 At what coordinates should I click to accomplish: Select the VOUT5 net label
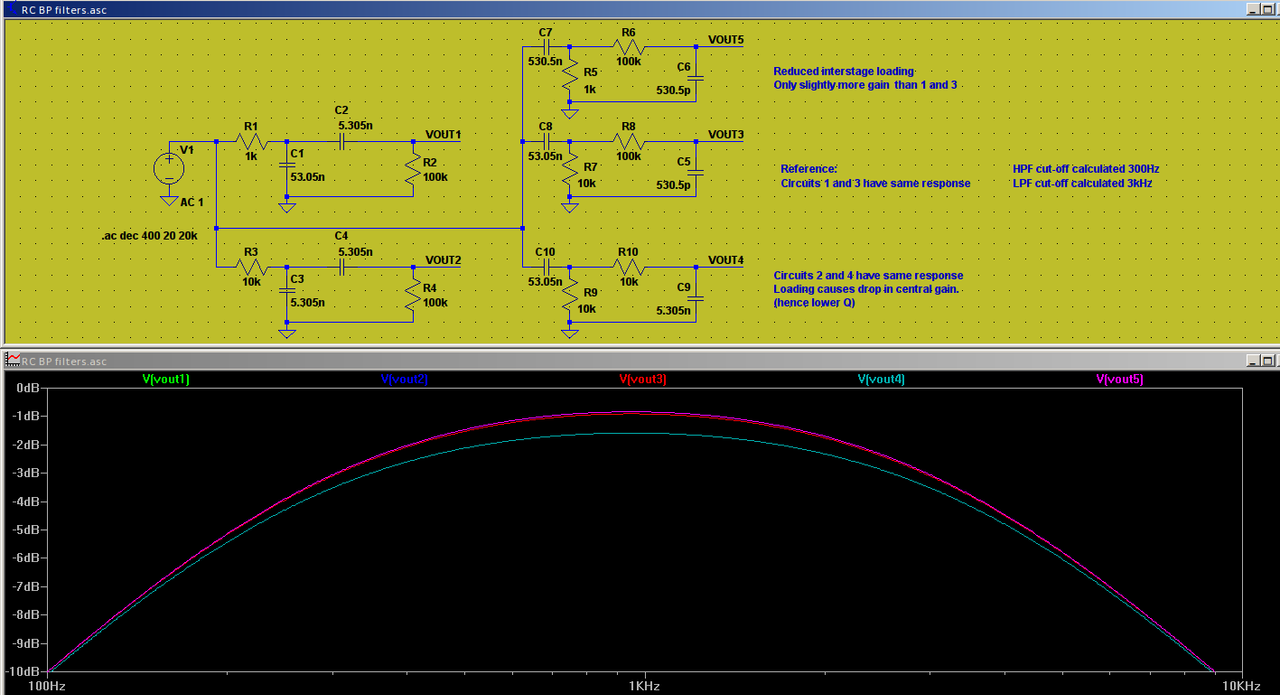click(726, 40)
